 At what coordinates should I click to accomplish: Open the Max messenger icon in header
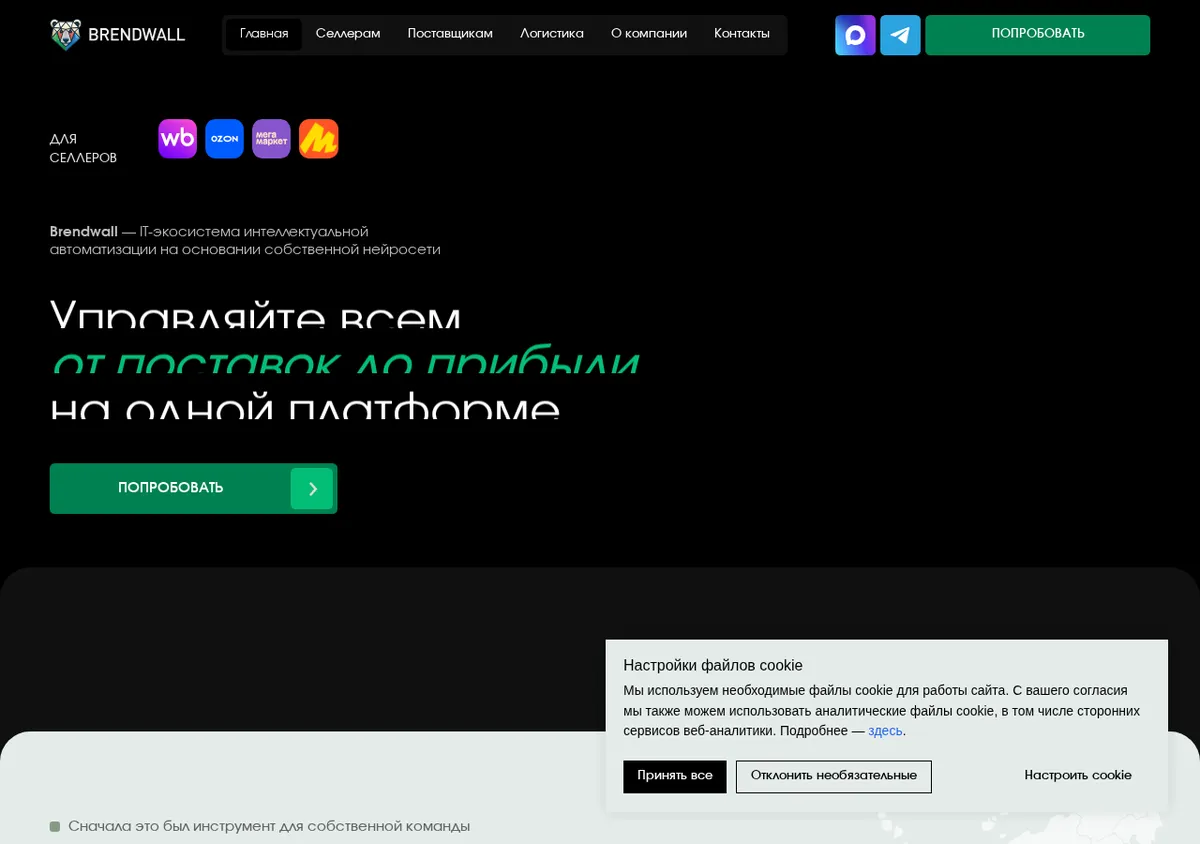point(855,35)
